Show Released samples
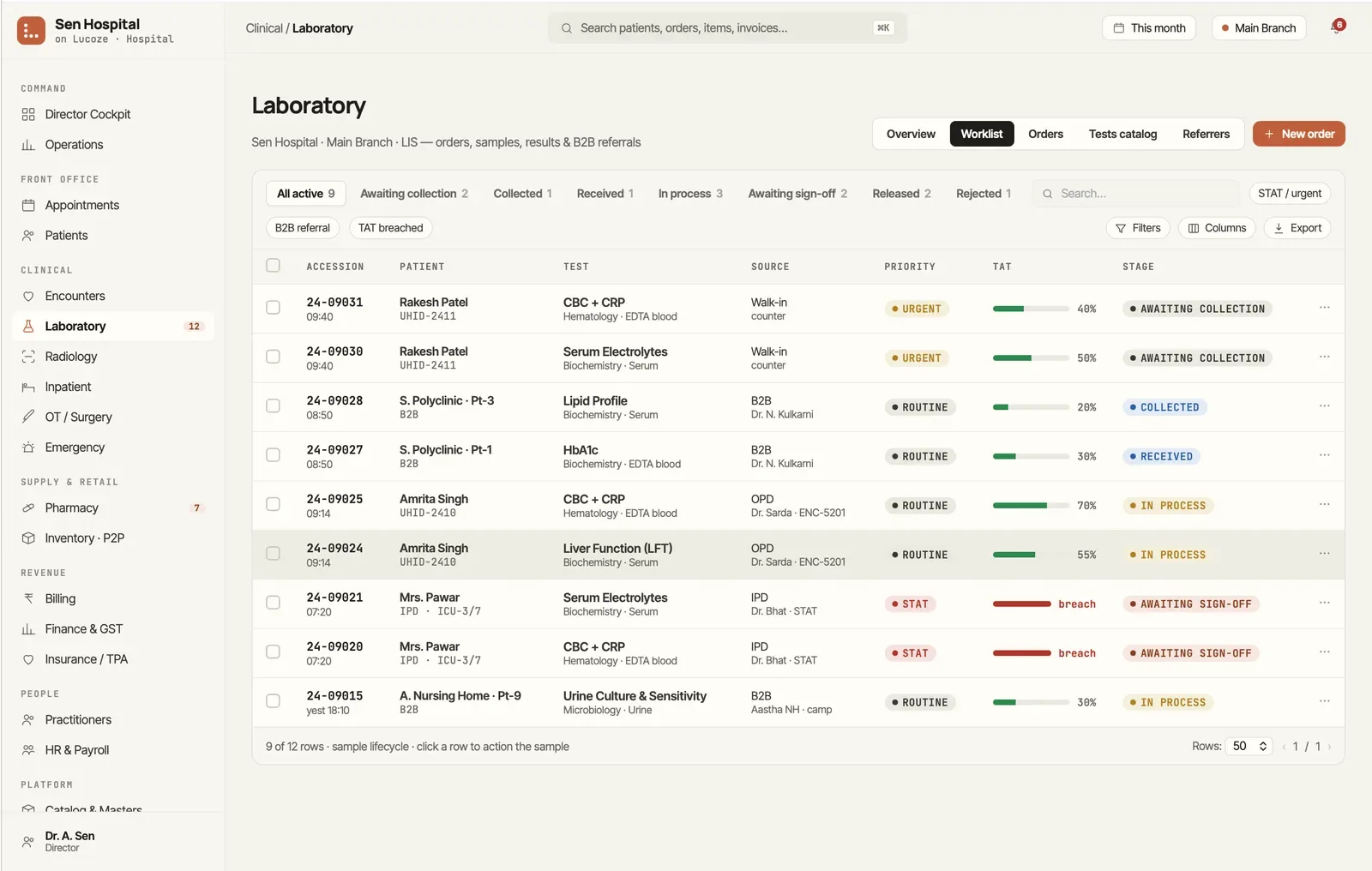1372x871 pixels. (x=901, y=194)
